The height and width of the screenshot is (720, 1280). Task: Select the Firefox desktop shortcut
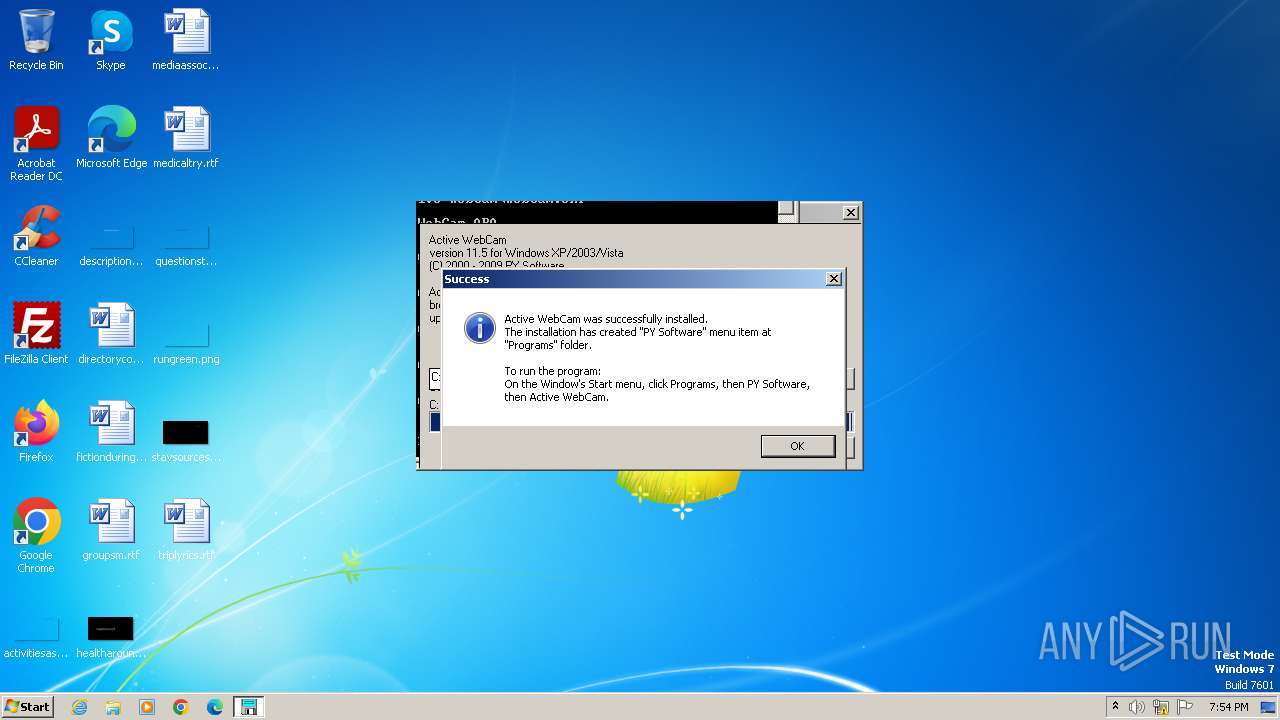pos(36,432)
